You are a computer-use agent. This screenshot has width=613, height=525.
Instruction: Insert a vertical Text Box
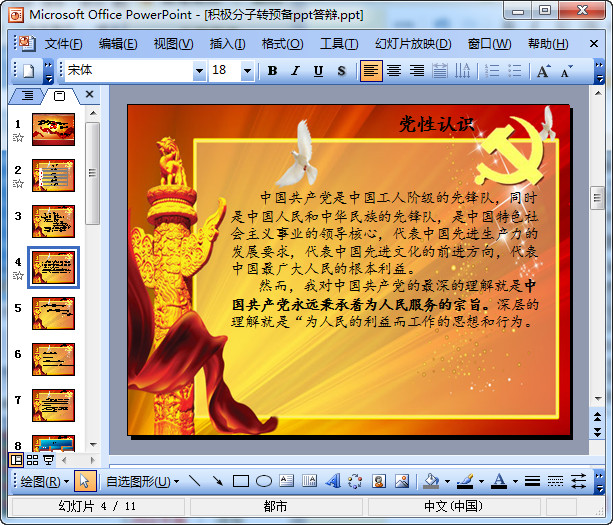pos(310,481)
